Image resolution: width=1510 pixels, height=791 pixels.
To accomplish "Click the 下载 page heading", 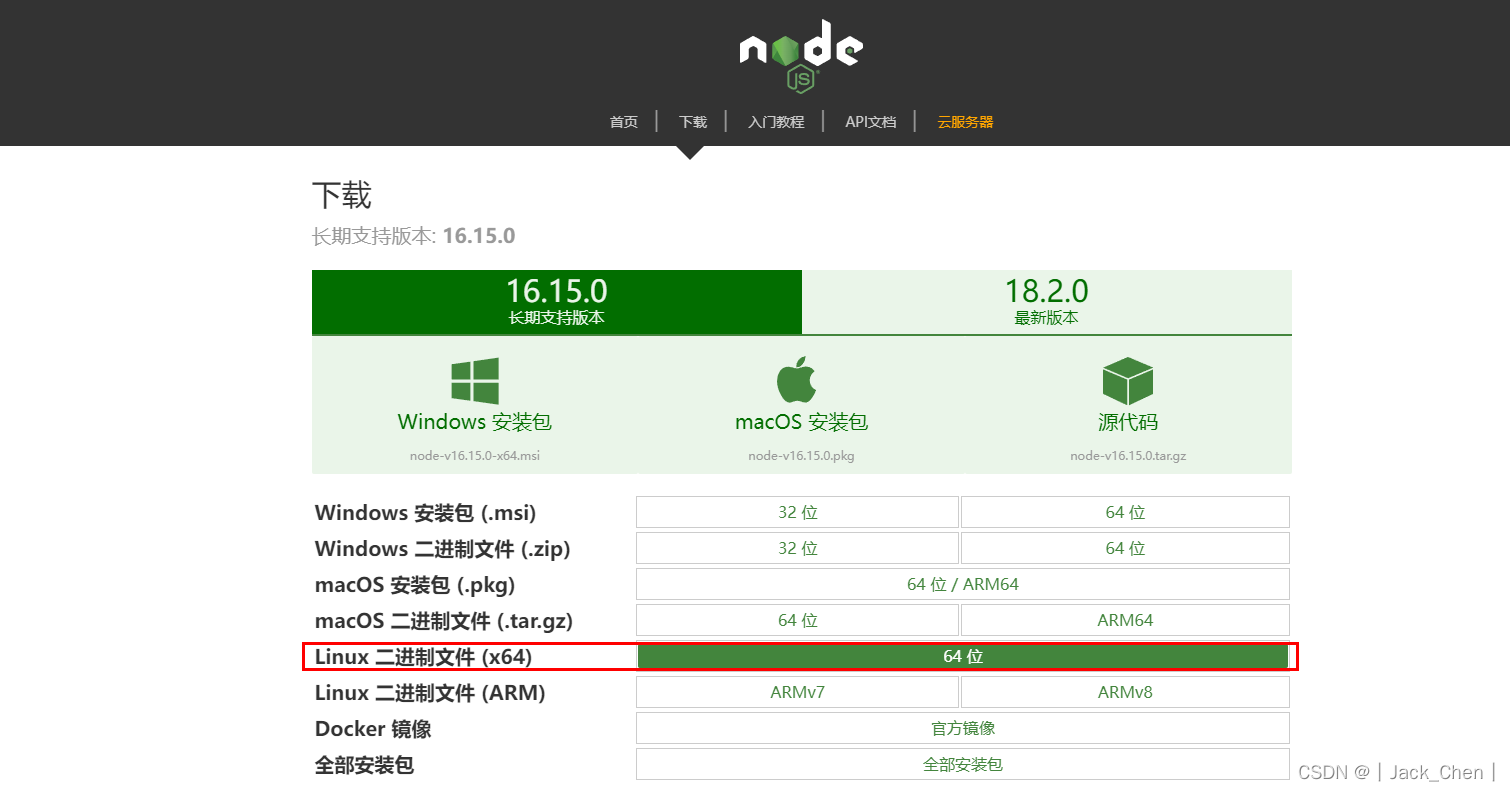I will click(x=342, y=195).
